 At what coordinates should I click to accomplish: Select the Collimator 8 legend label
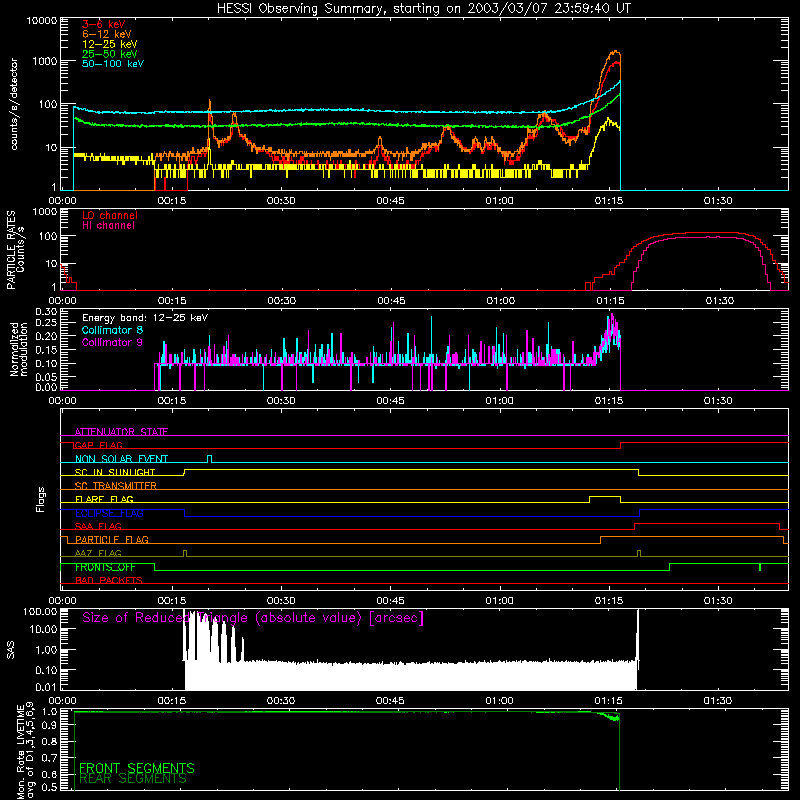click(x=112, y=330)
